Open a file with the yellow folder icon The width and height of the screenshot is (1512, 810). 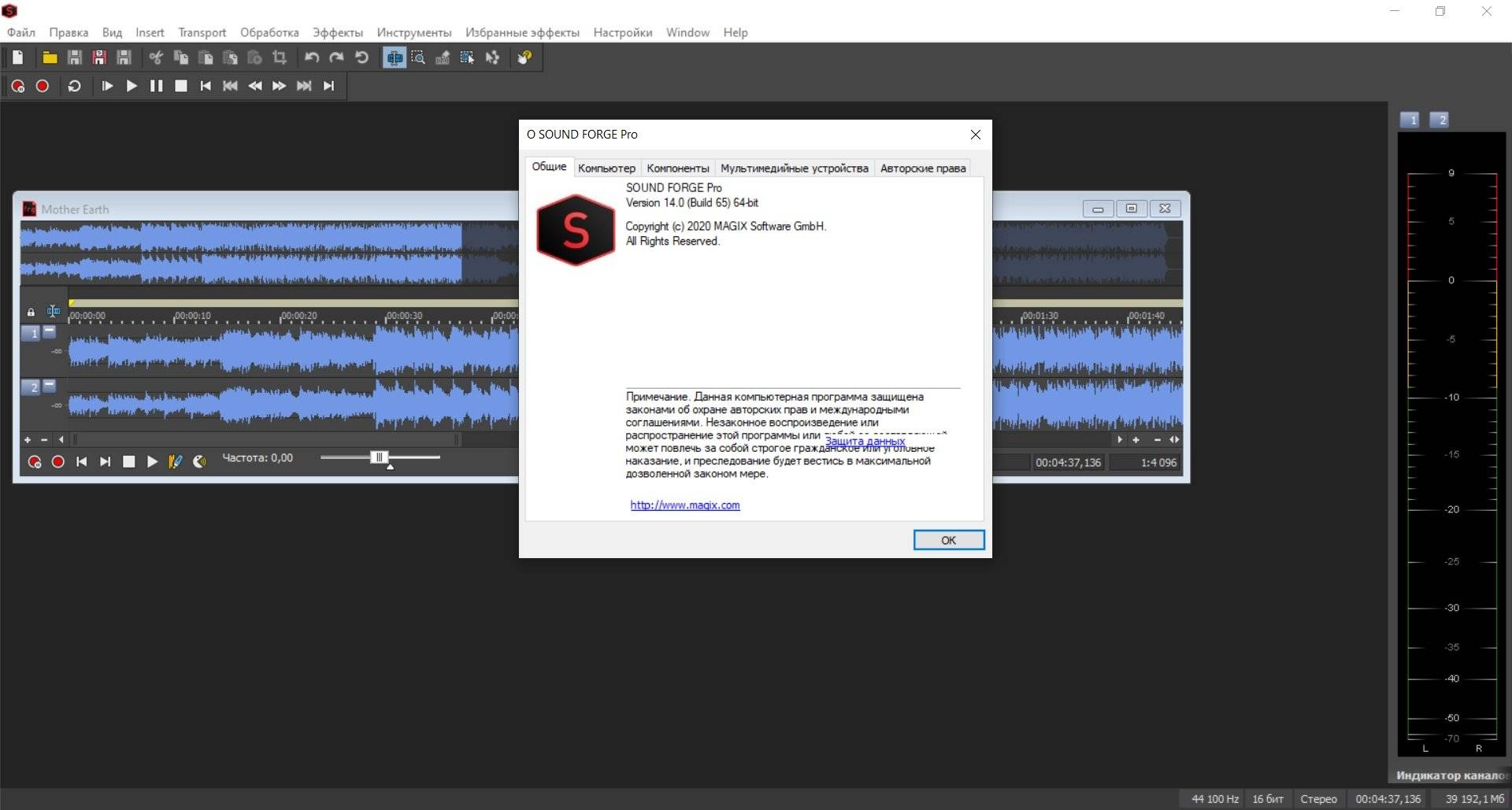[50, 57]
